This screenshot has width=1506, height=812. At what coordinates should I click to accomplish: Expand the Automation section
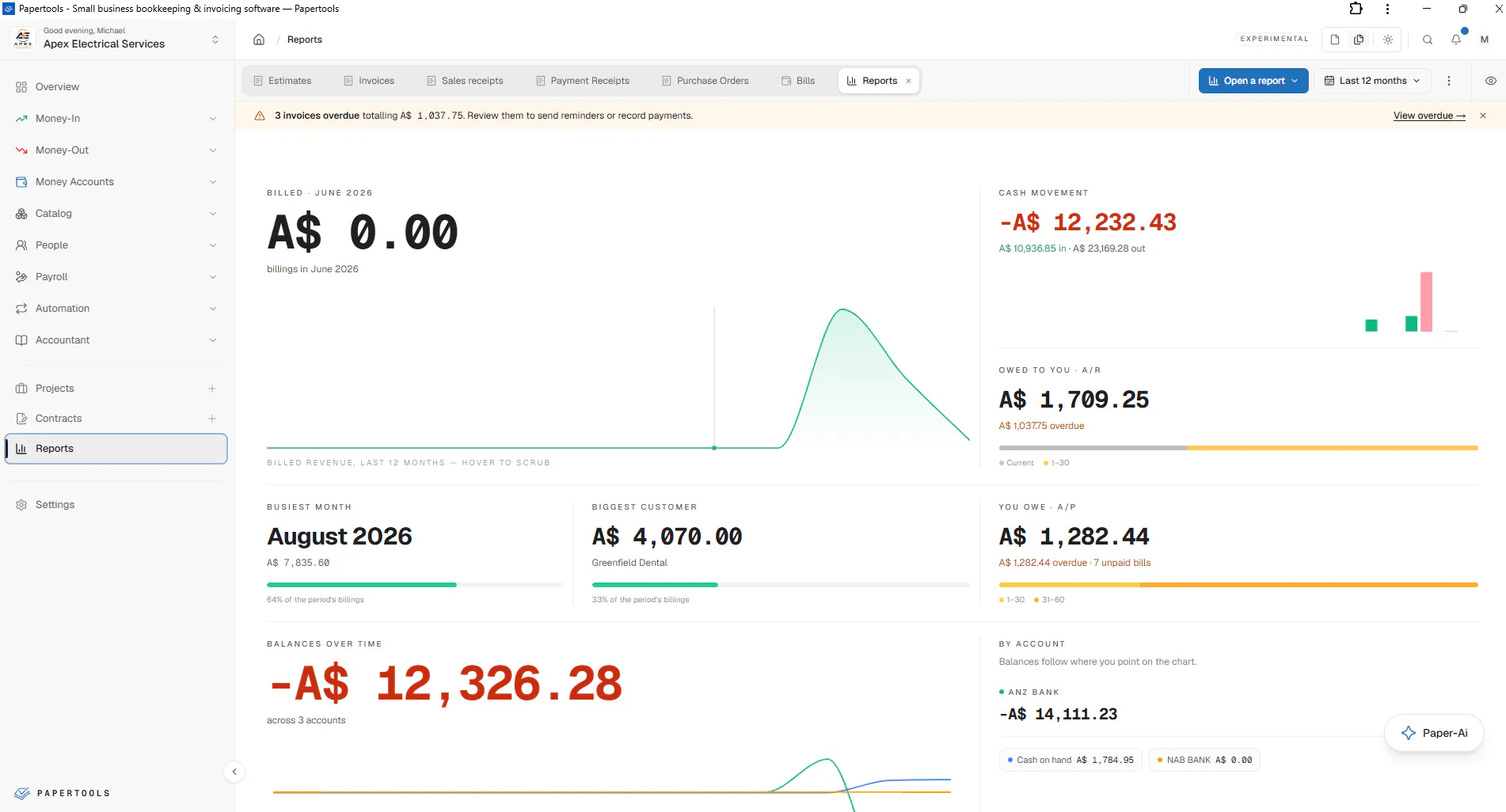116,309
